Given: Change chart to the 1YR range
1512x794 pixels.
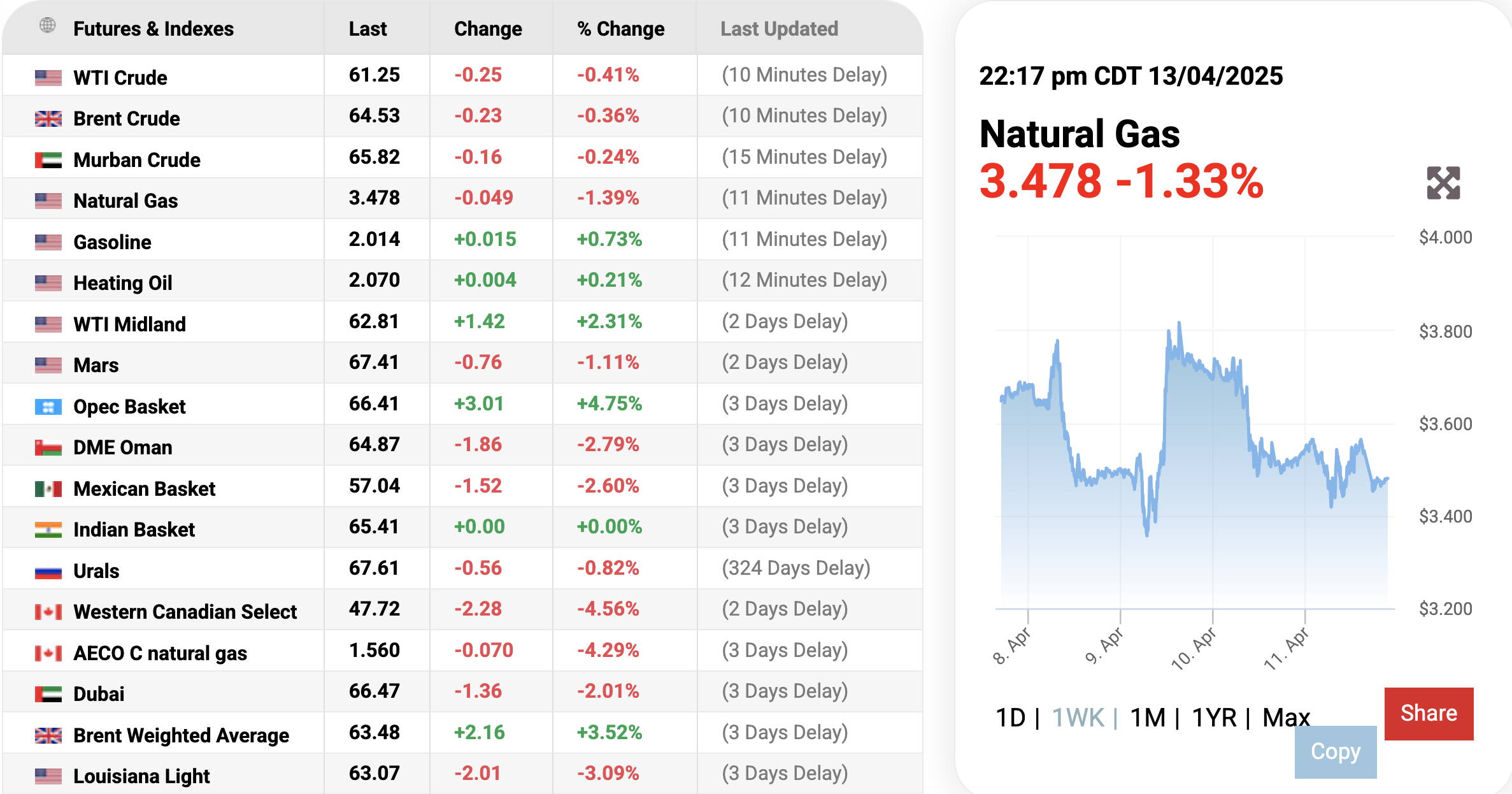Looking at the screenshot, I should click(1214, 718).
